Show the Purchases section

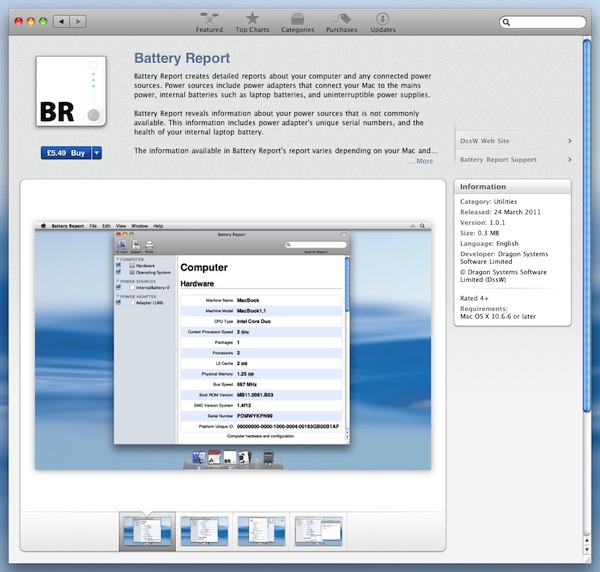pos(342,23)
